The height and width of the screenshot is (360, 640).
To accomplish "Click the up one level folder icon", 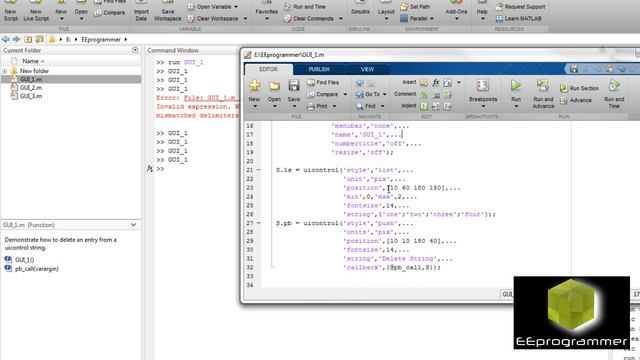I will click(x=28, y=39).
